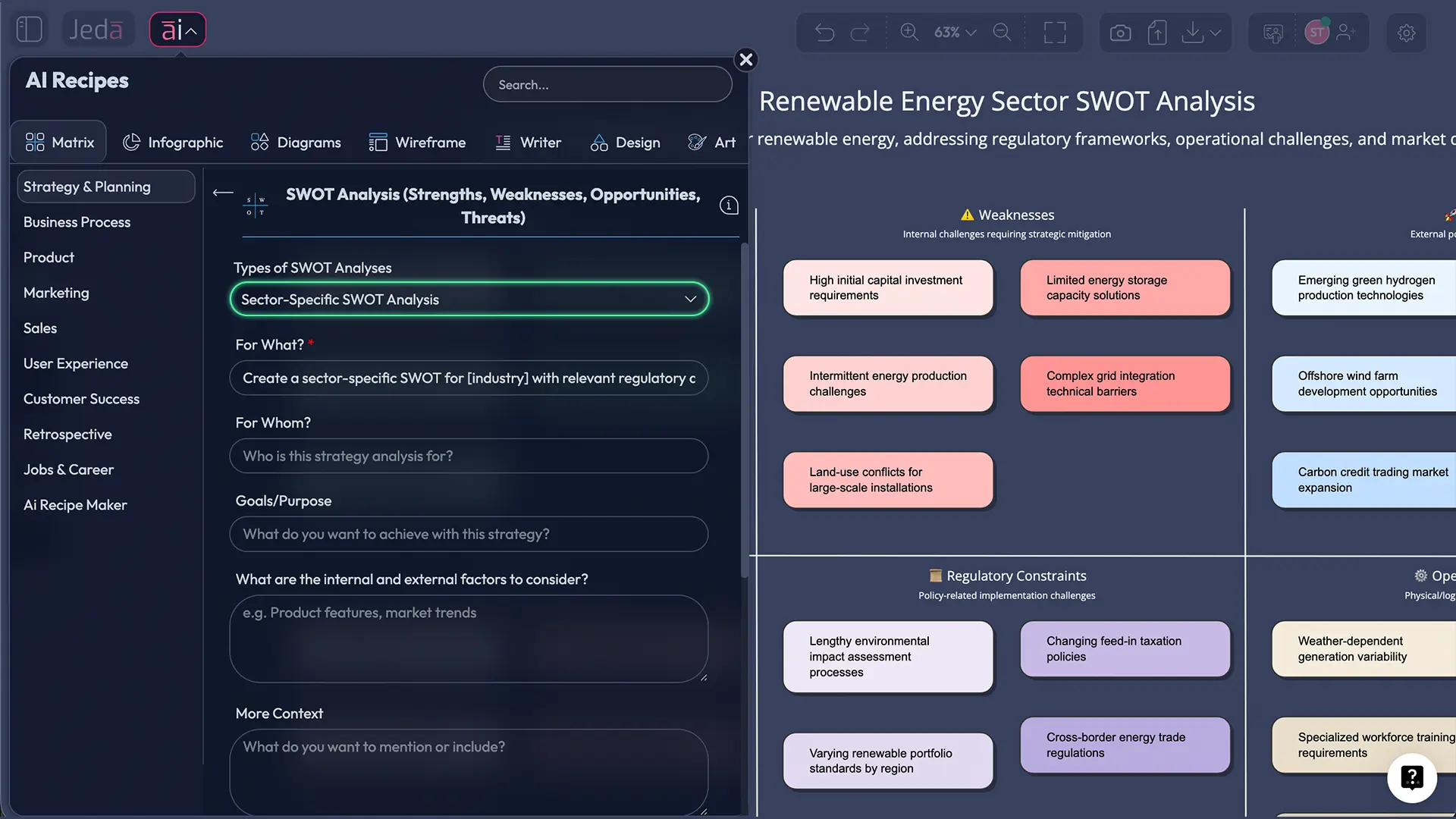This screenshot has height=819, width=1456.
Task: Enter fullscreen frame mode icon
Action: tap(1054, 33)
